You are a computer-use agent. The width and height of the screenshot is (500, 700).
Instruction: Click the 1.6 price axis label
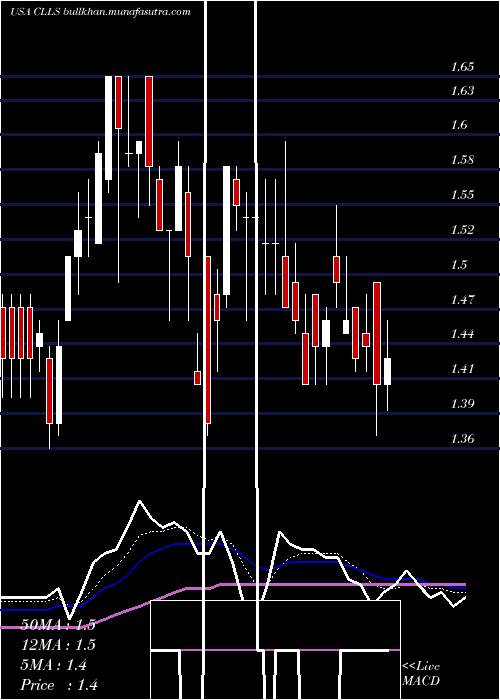pyautogui.click(x=459, y=125)
